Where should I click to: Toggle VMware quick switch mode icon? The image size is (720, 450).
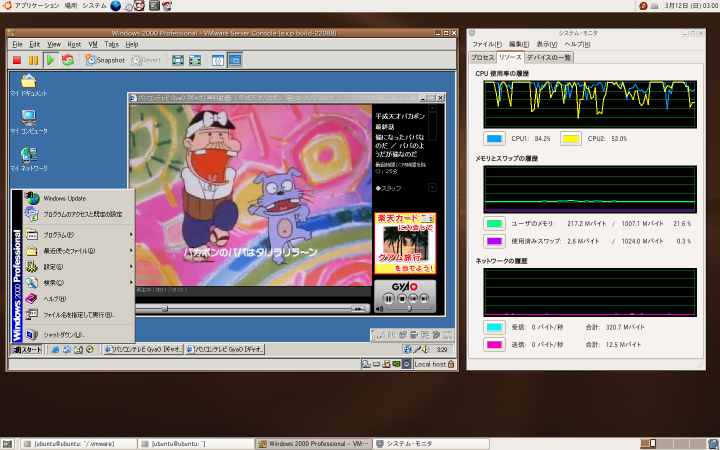195,60
